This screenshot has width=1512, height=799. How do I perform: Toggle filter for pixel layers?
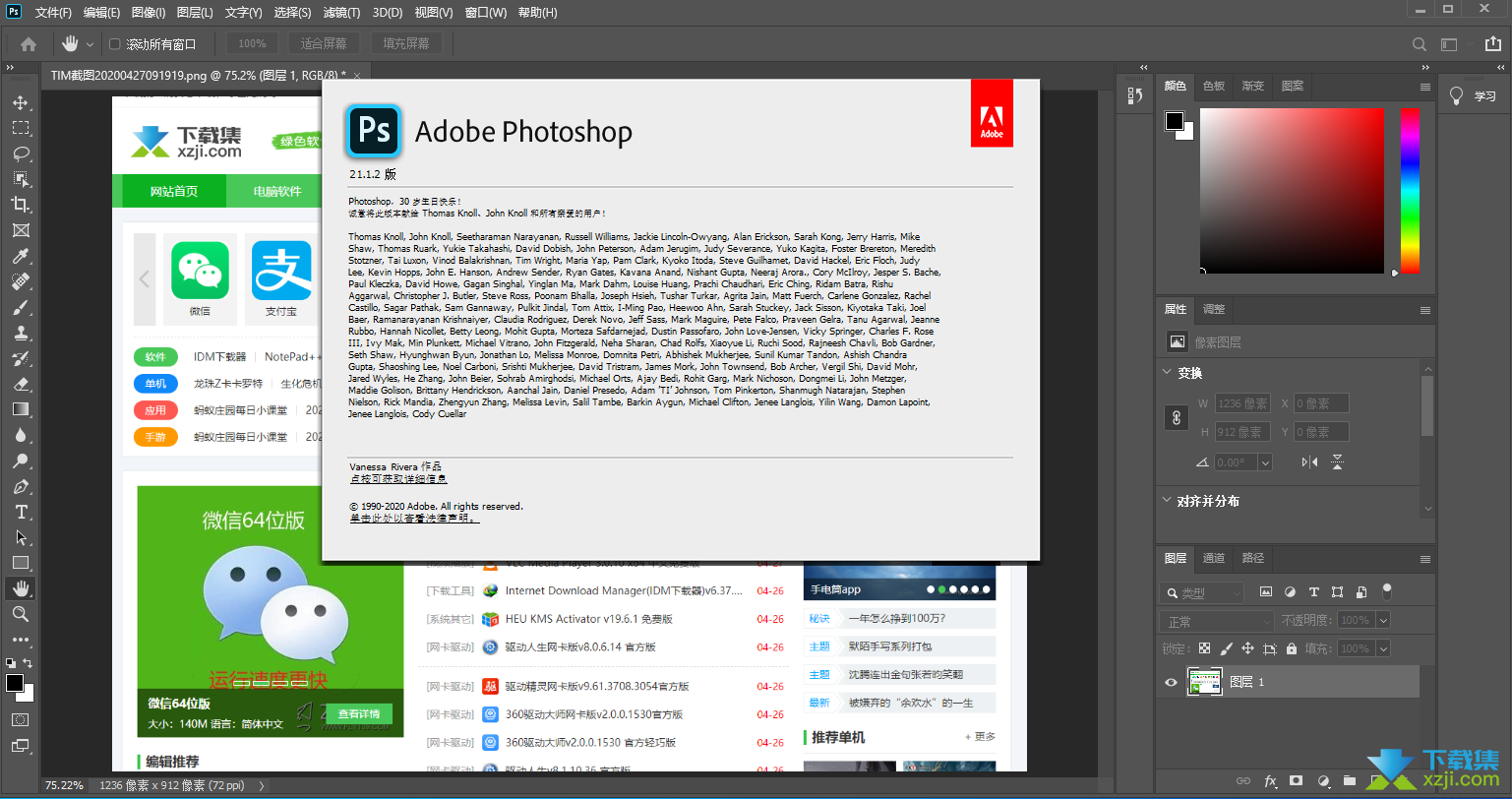[1266, 592]
